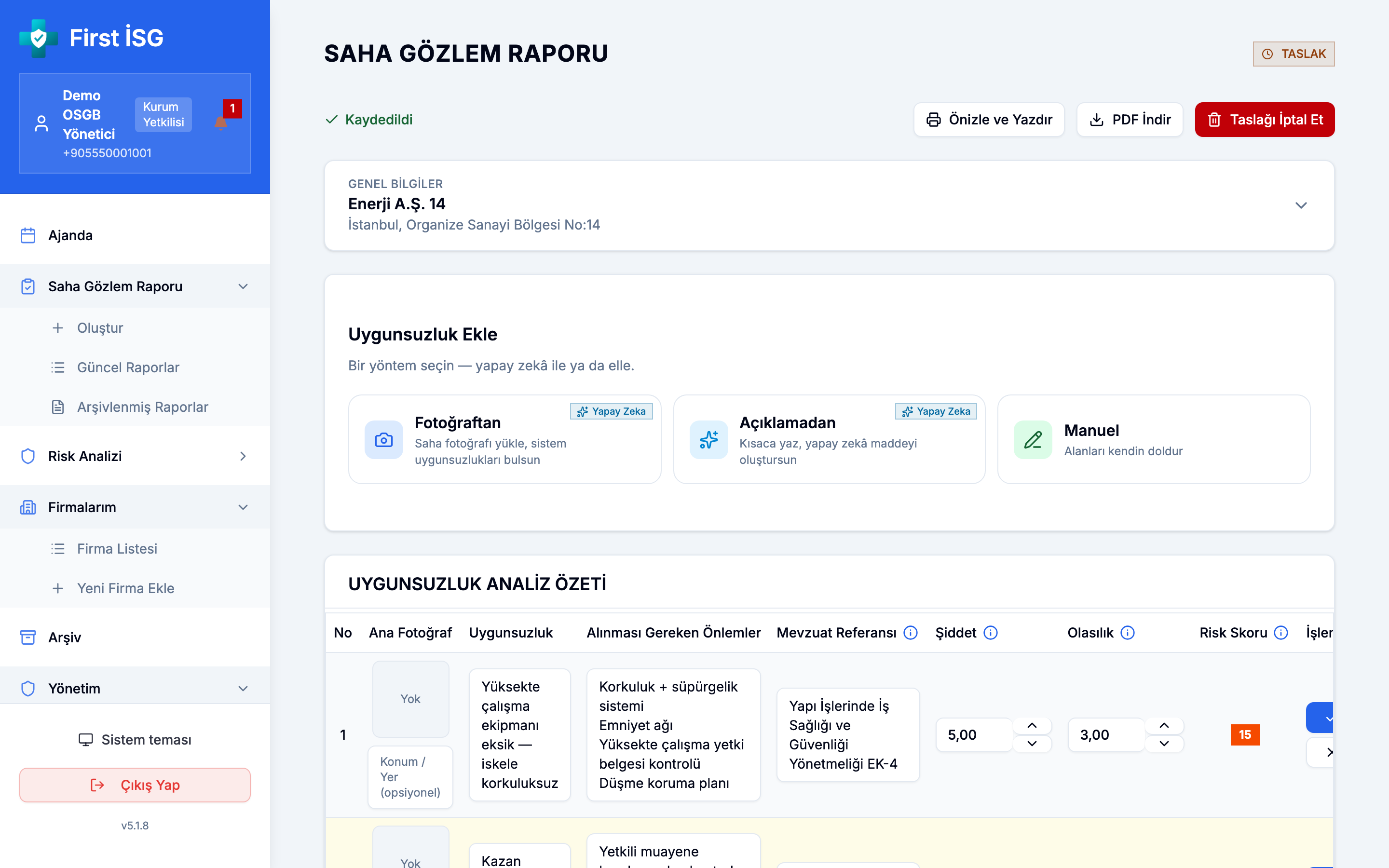Click the Kaydedildi saved indicator
The height and width of the screenshot is (868, 1389).
point(369,120)
